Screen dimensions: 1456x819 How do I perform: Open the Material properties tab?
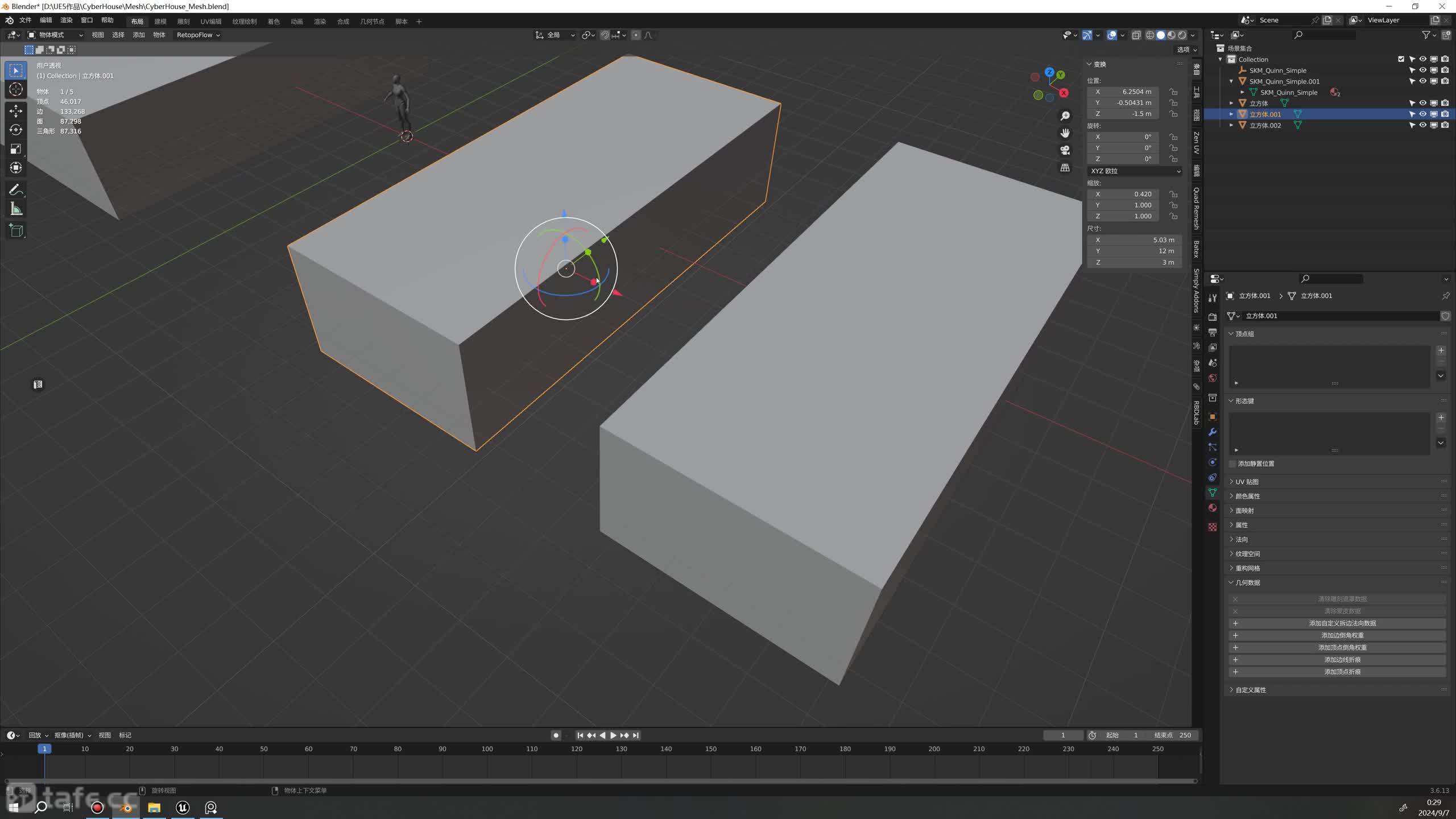(1213, 508)
